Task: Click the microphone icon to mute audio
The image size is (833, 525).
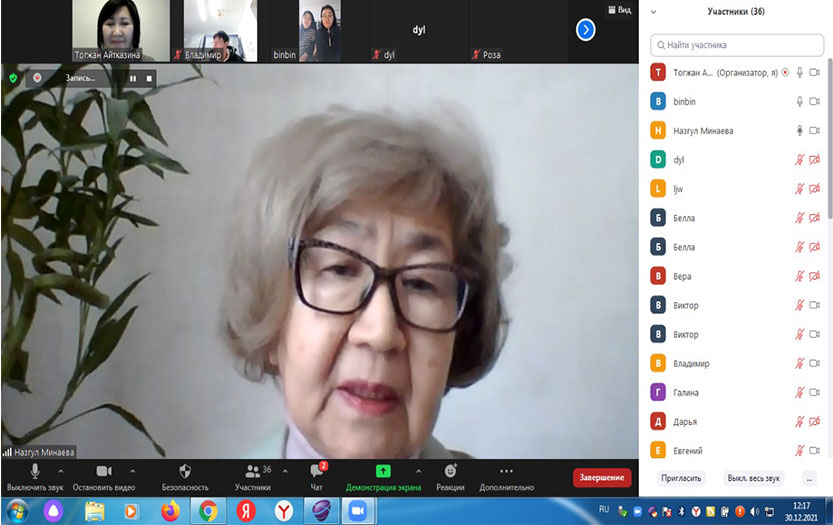Action: [35, 471]
